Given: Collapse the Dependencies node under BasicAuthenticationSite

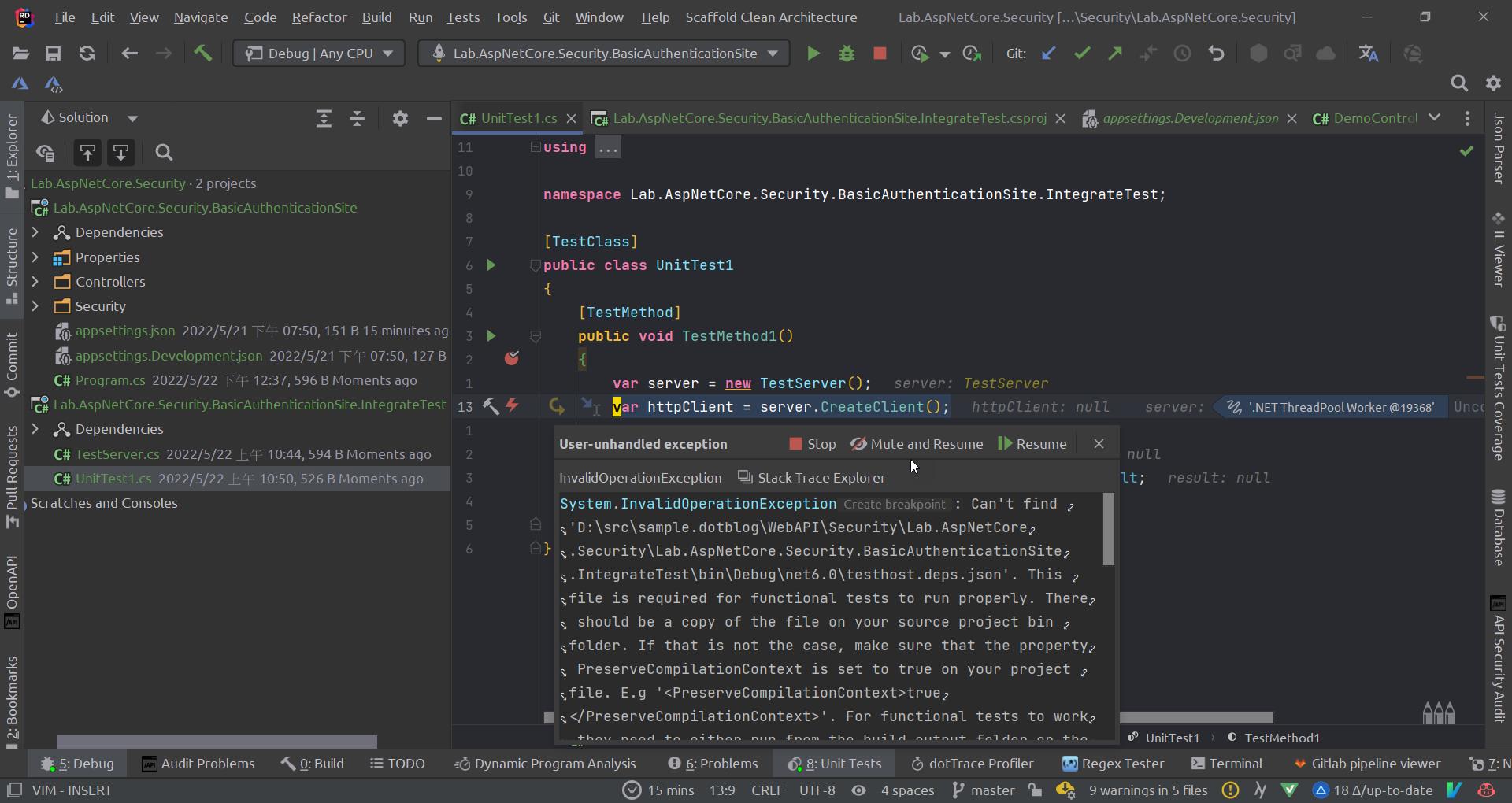Looking at the screenshot, I should (35, 232).
